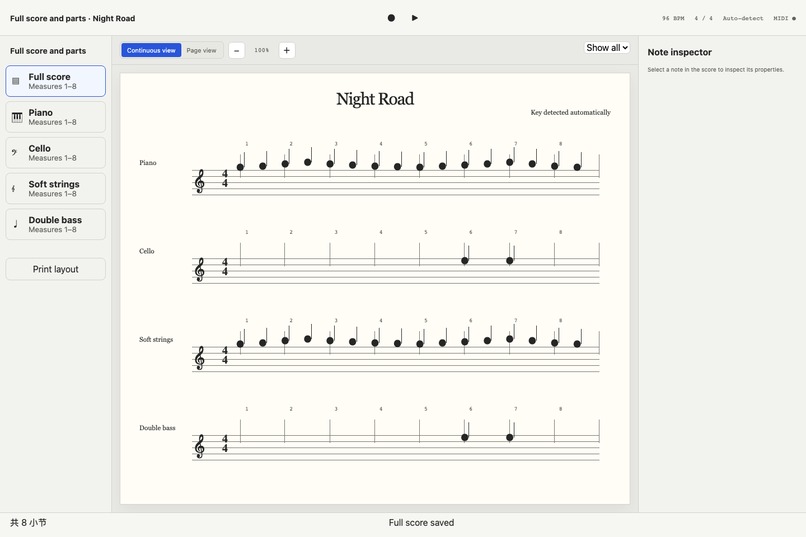Select Double bass note in measure 7
The image size is (806, 537).
click(x=509, y=437)
